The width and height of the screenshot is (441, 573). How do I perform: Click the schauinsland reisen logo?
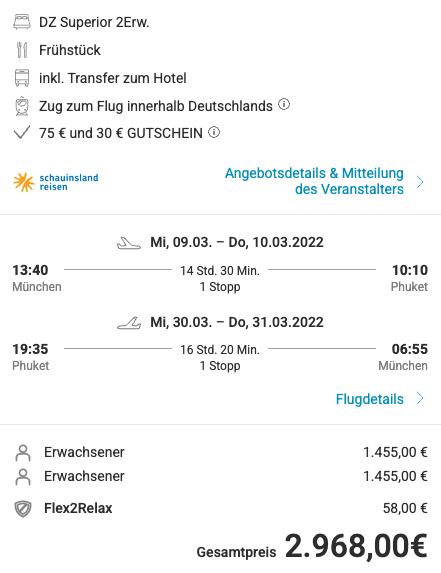(x=56, y=182)
